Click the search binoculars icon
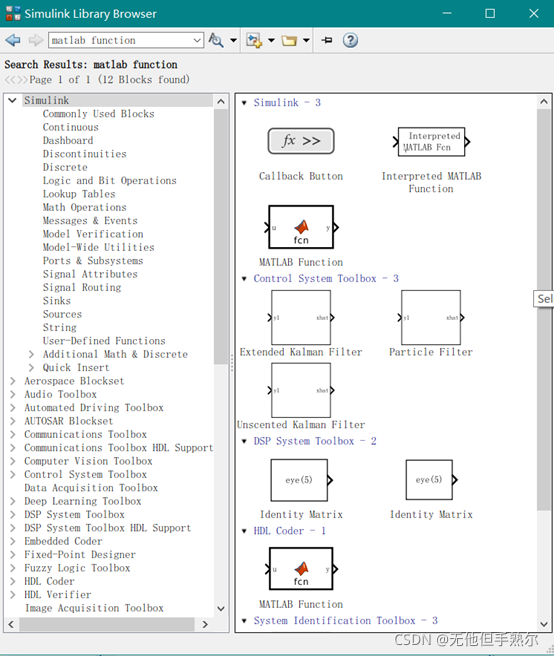Image resolution: width=554 pixels, height=656 pixels. click(216, 40)
